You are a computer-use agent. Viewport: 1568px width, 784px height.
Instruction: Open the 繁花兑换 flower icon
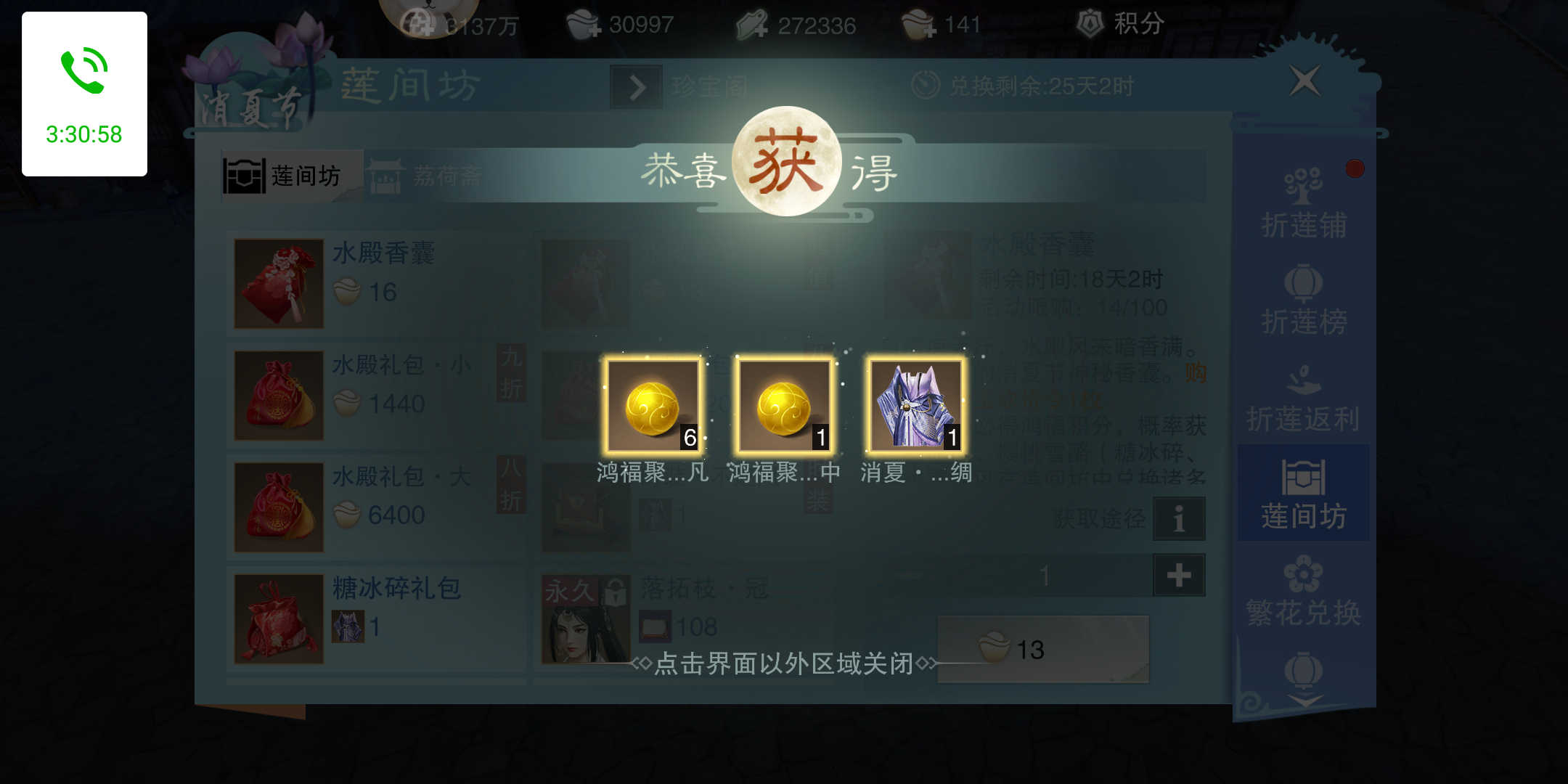tap(1304, 591)
